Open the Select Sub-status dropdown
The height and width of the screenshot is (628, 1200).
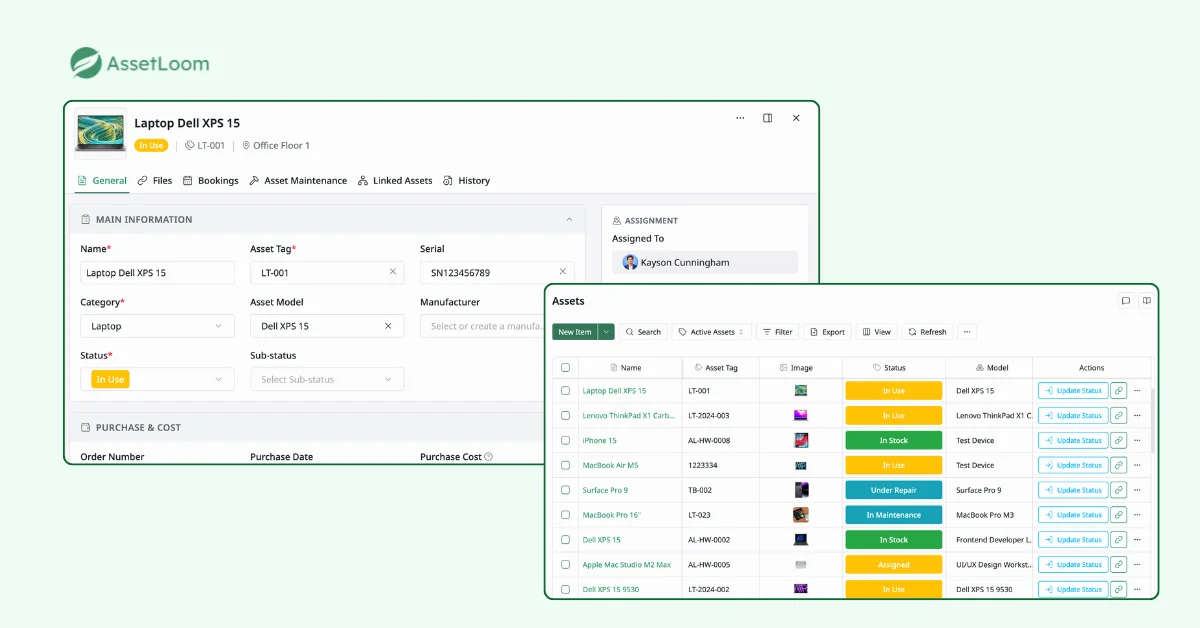click(x=327, y=379)
